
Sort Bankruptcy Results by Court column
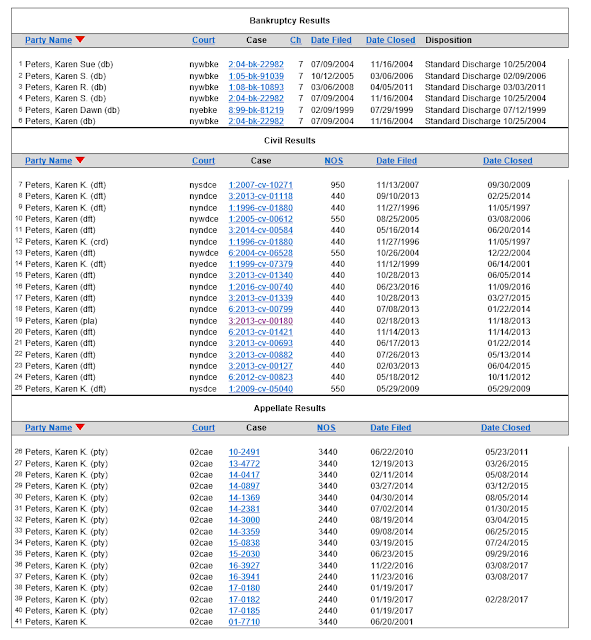pyautogui.click(x=203, y=40)
